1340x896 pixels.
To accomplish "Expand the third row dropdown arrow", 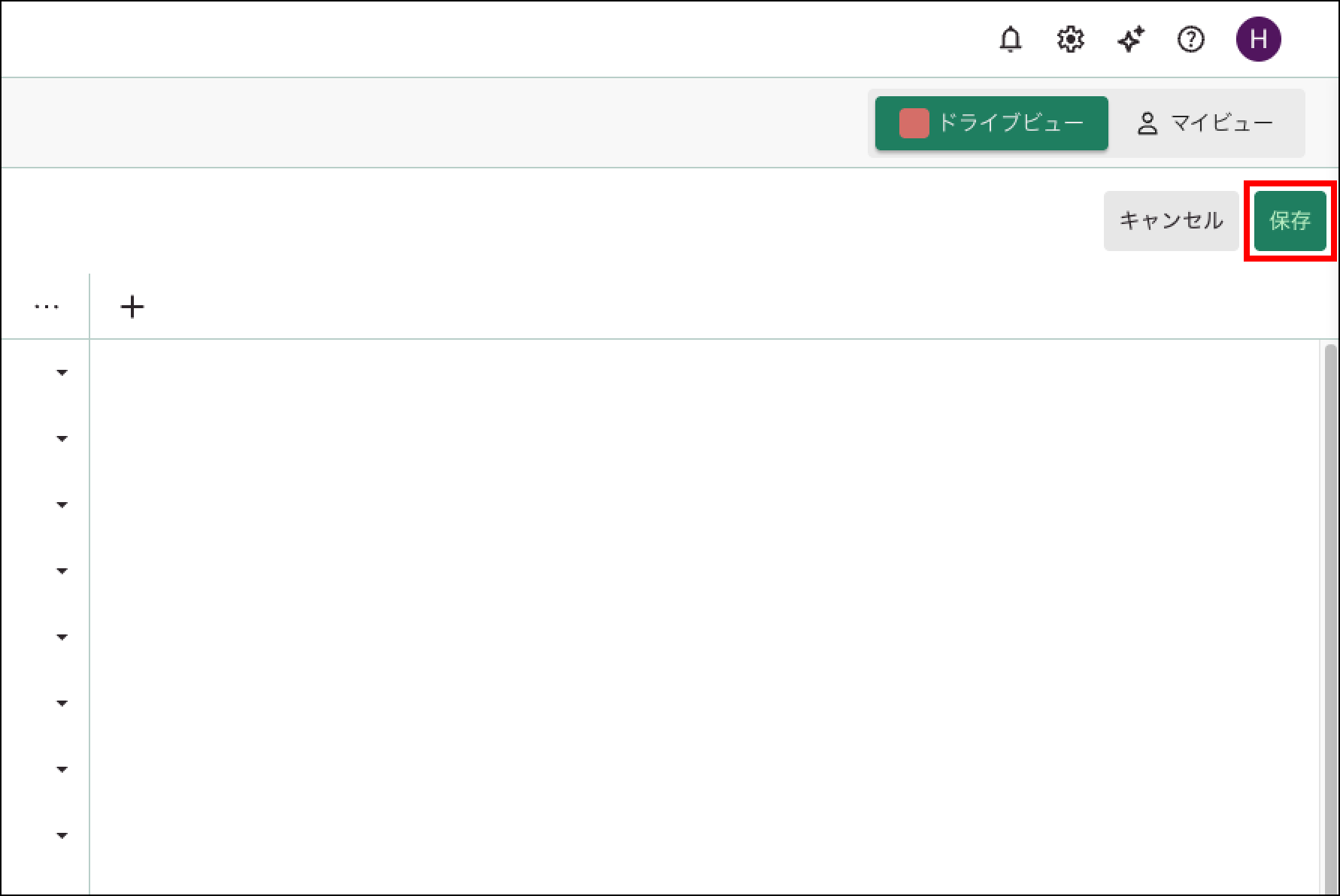I will click(62, 504).
